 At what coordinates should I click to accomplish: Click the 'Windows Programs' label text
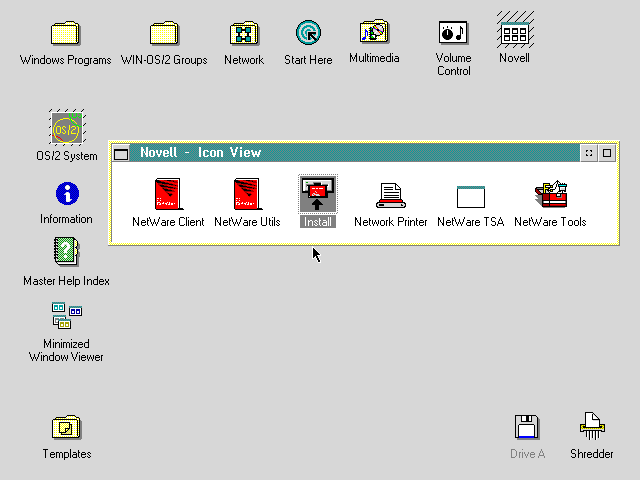click(65, 60)
